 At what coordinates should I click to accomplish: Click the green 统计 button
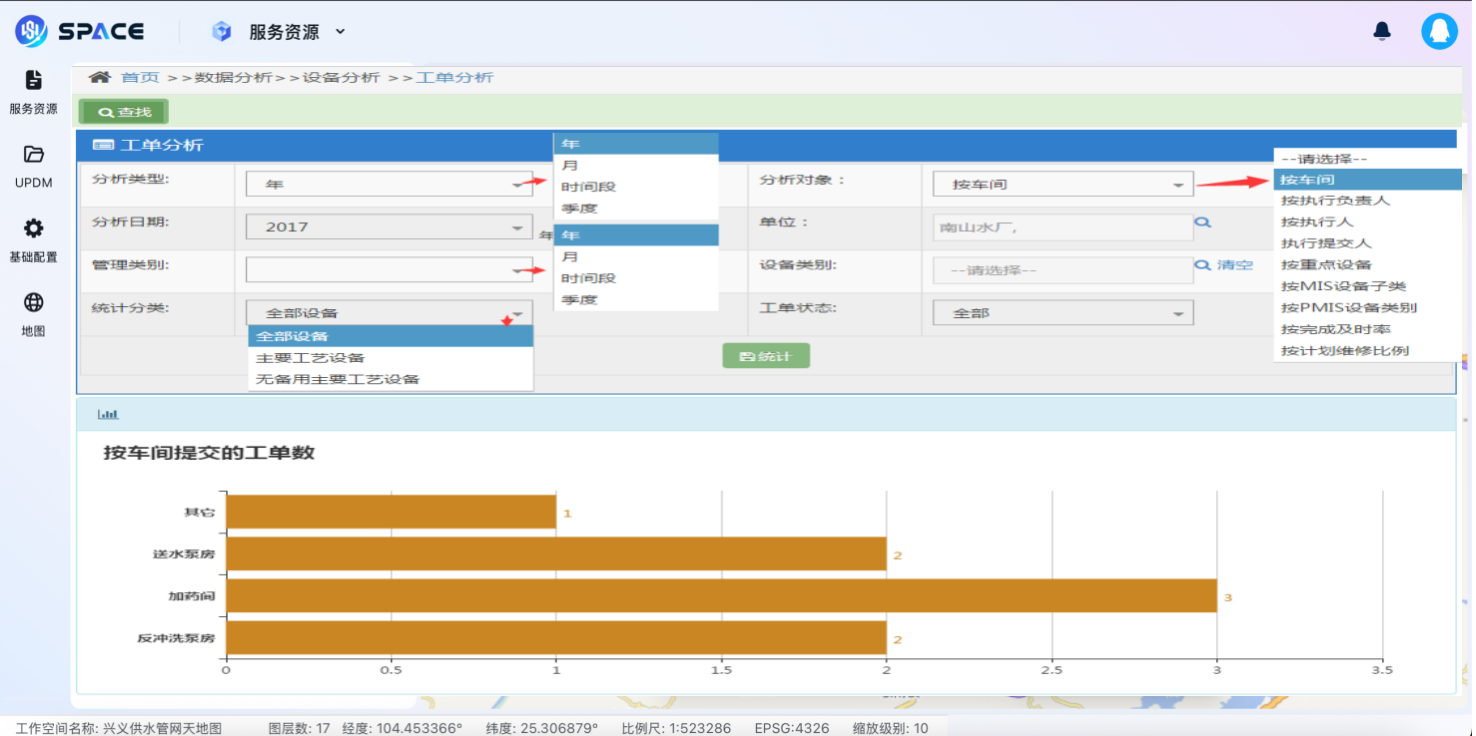[766, 356]
